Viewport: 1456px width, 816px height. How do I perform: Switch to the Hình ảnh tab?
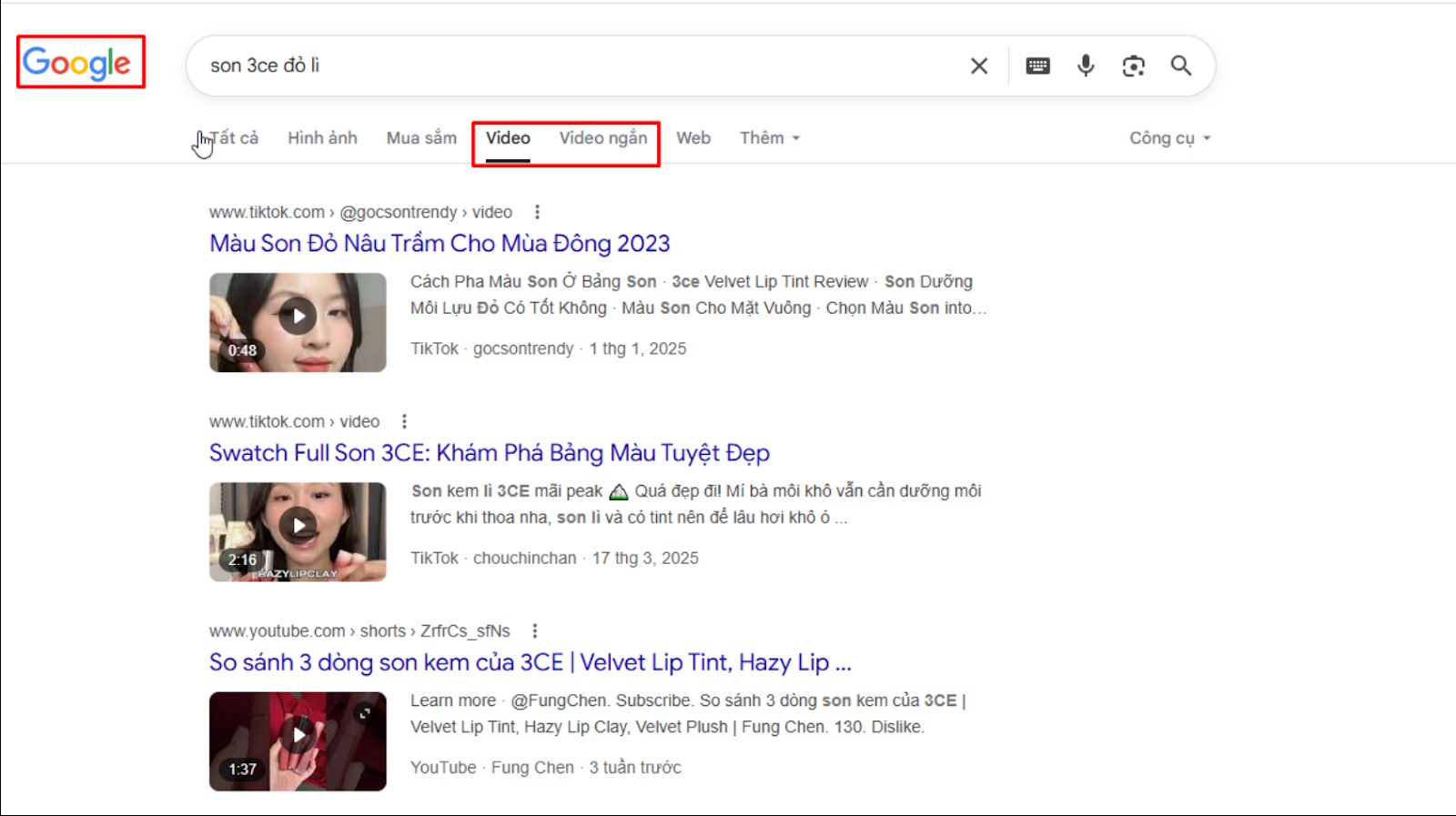(323, 138)
